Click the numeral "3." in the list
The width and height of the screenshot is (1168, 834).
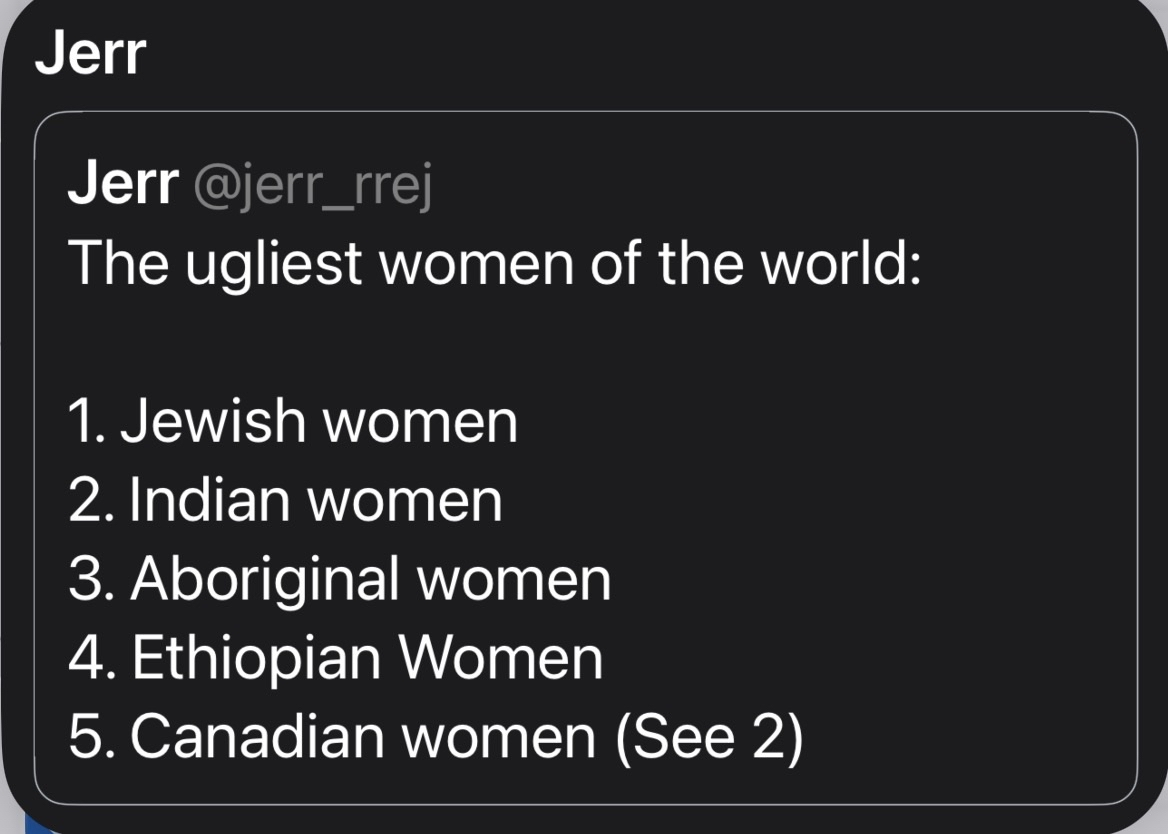click(93, 579)
